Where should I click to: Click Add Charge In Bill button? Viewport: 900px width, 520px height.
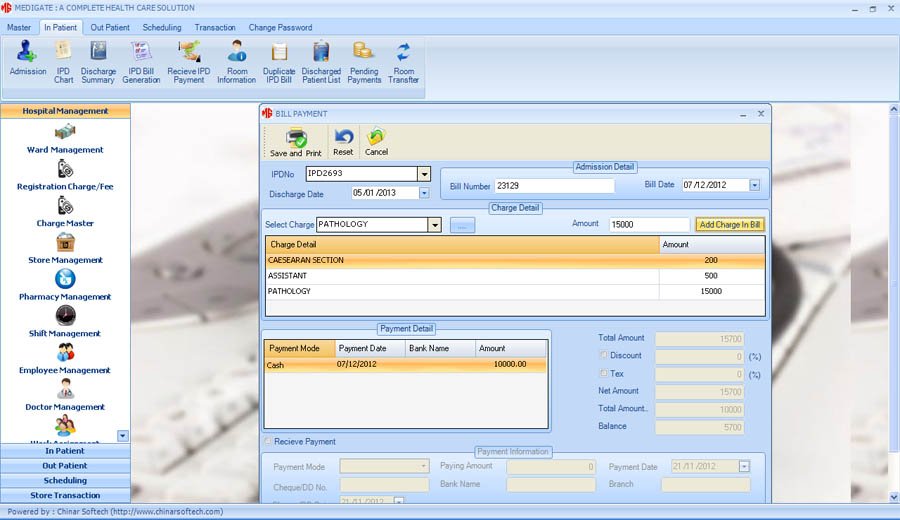[x=730, y=224]
